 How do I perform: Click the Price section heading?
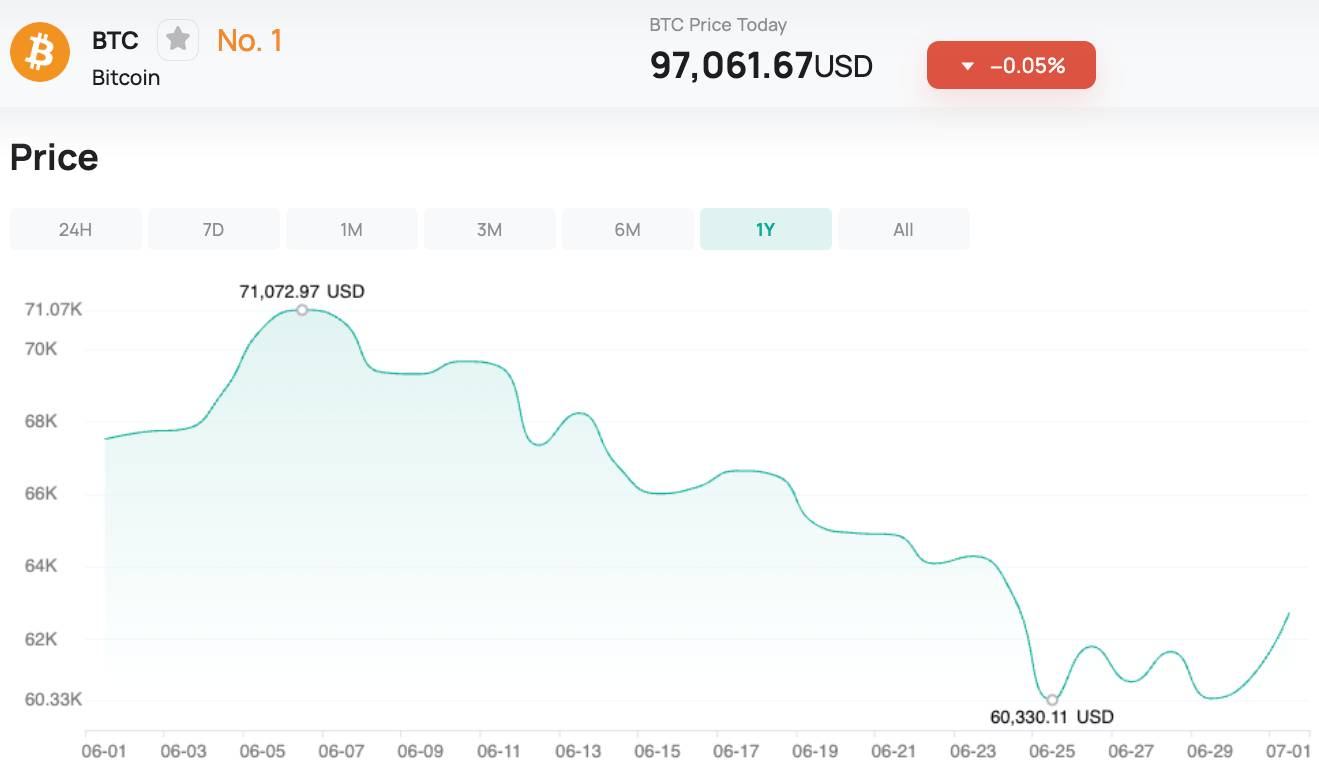(x=54, y=158)
